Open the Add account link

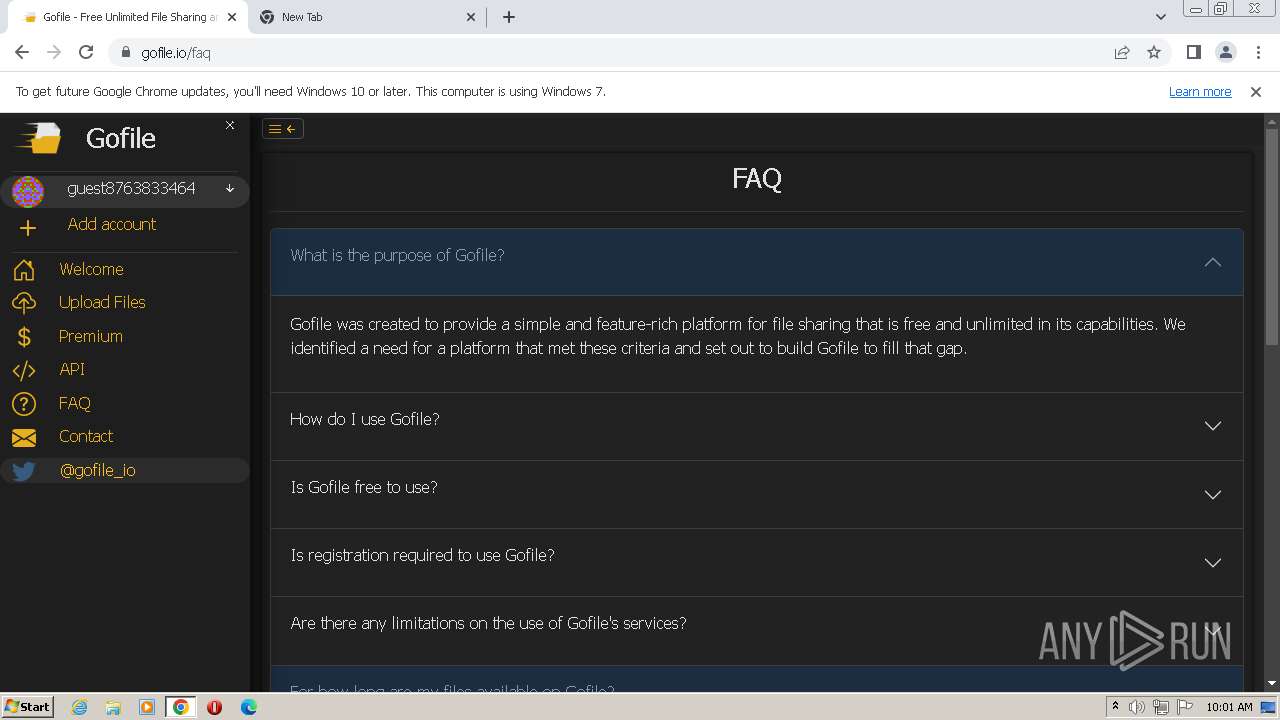(x=112, y=224)
